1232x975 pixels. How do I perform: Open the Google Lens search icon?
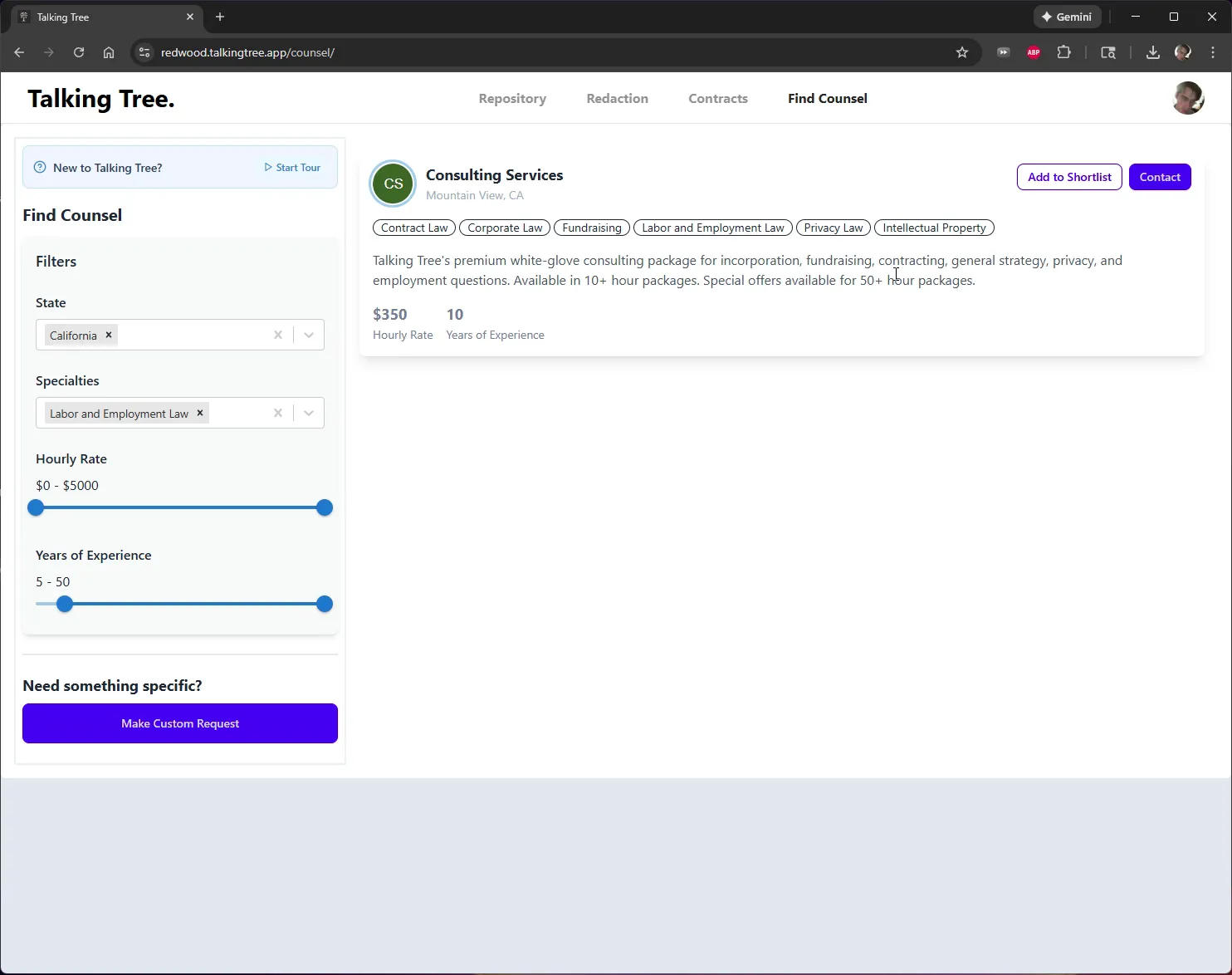1108,52
